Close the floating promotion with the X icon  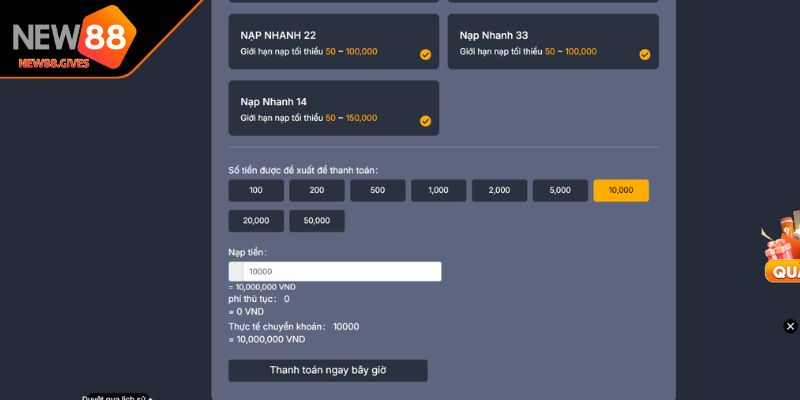coord(790,326)
